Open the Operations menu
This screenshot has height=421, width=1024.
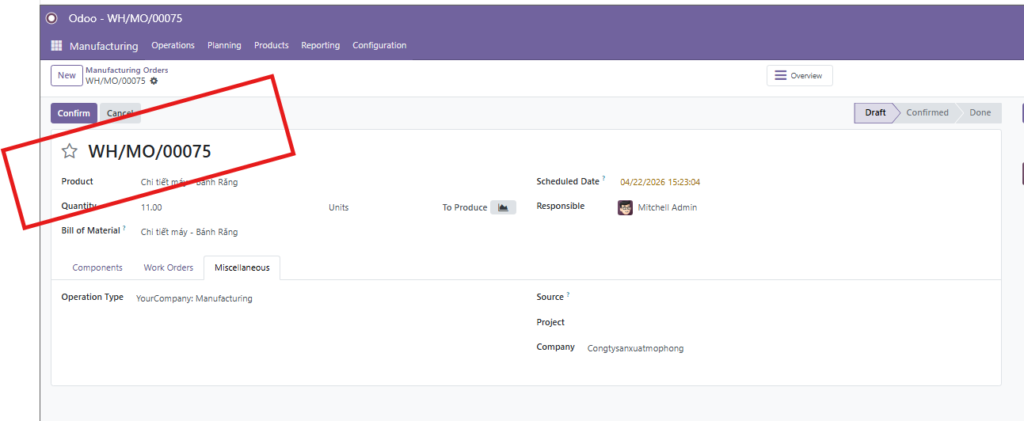click(173, 46)
